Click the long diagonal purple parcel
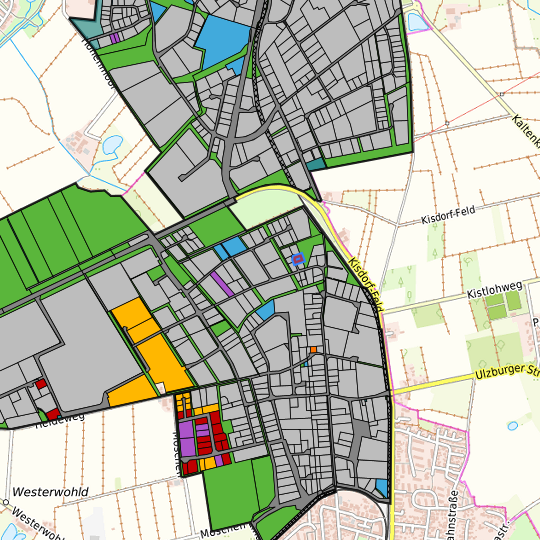 [222, 284]
